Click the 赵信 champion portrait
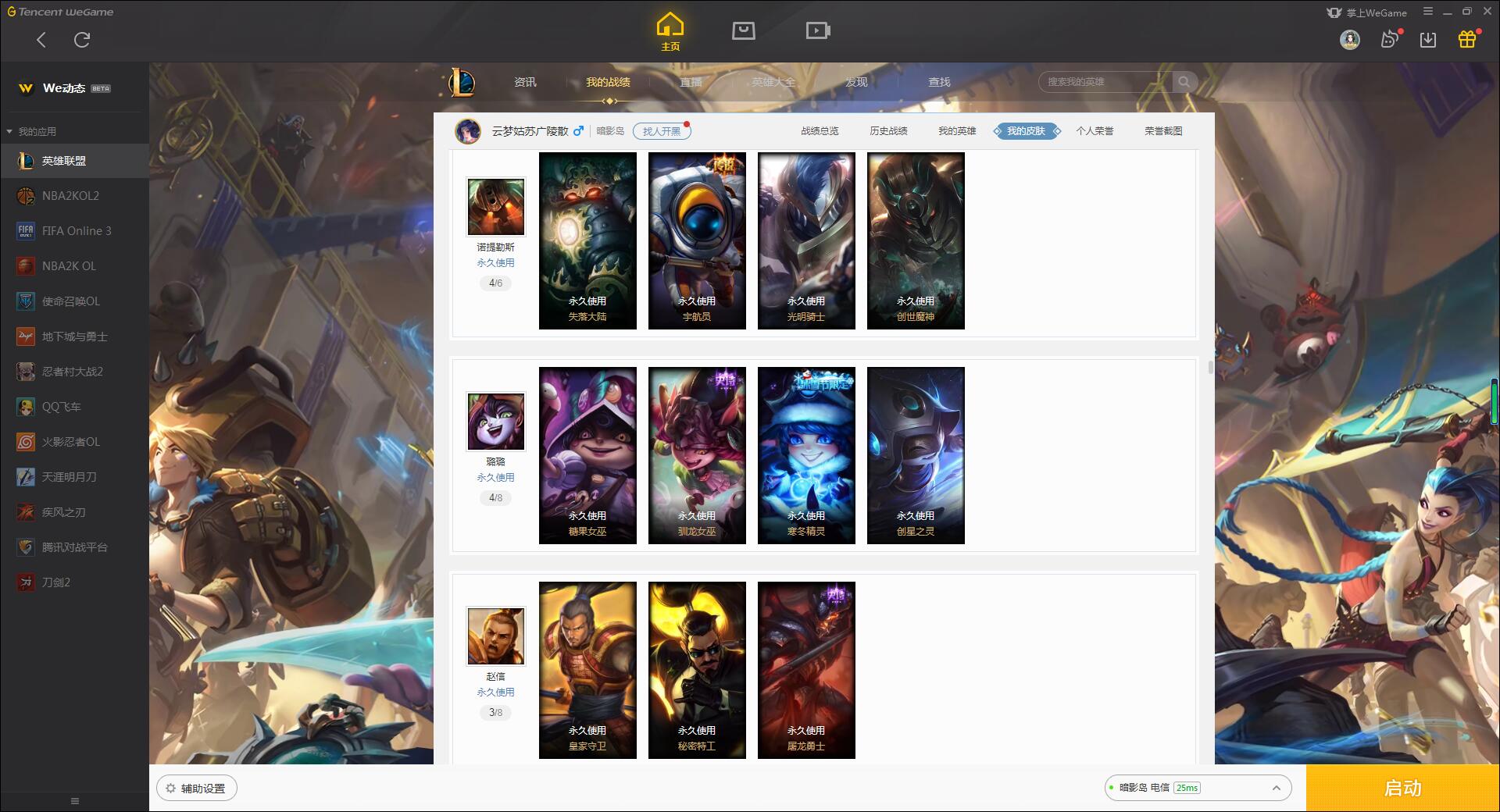 click(496, 636)
